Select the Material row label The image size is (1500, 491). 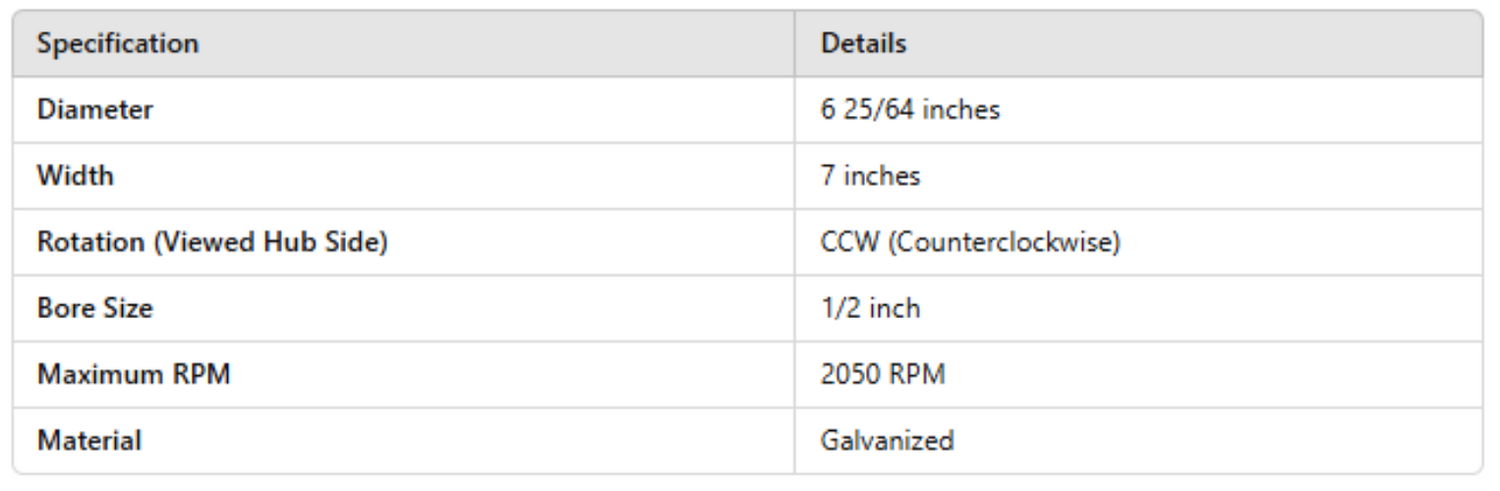pyautogui.click(x=89, y=440)
